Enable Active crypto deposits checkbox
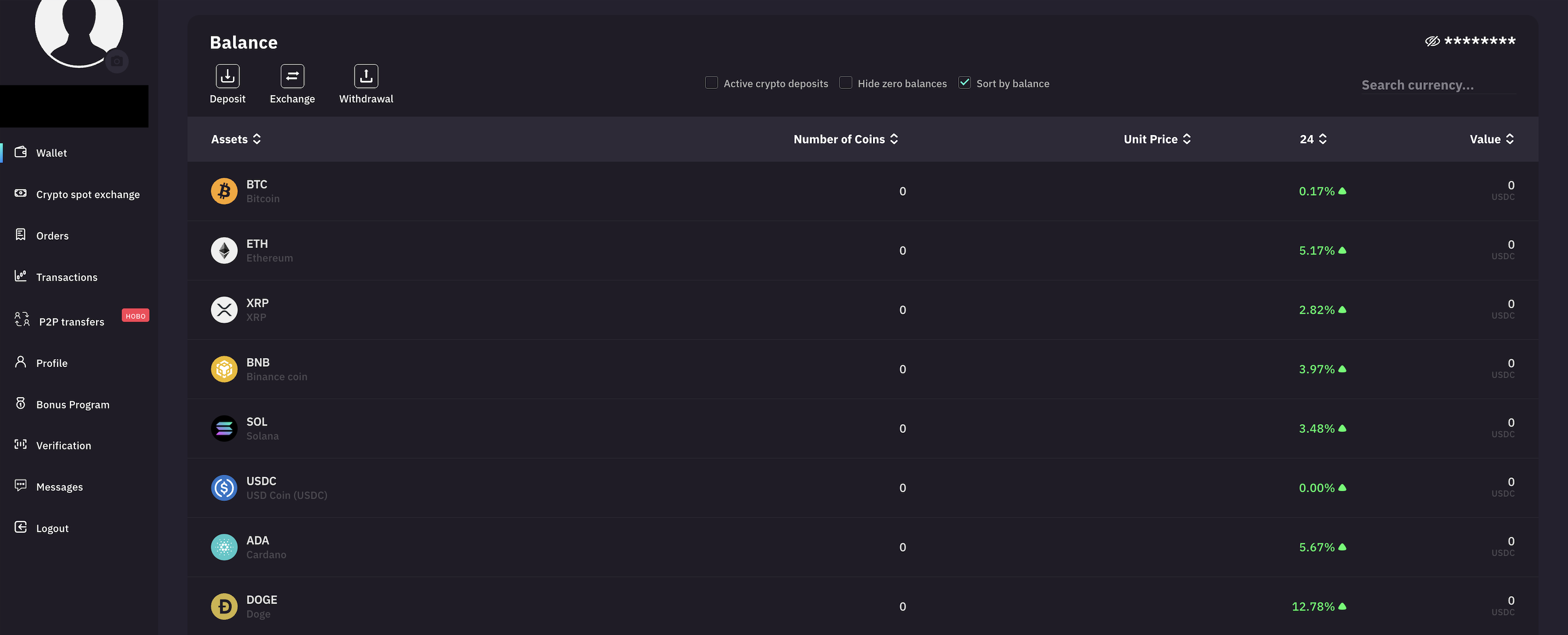The width and height of the screenshot is (1568, 635). tap(711, 83)
